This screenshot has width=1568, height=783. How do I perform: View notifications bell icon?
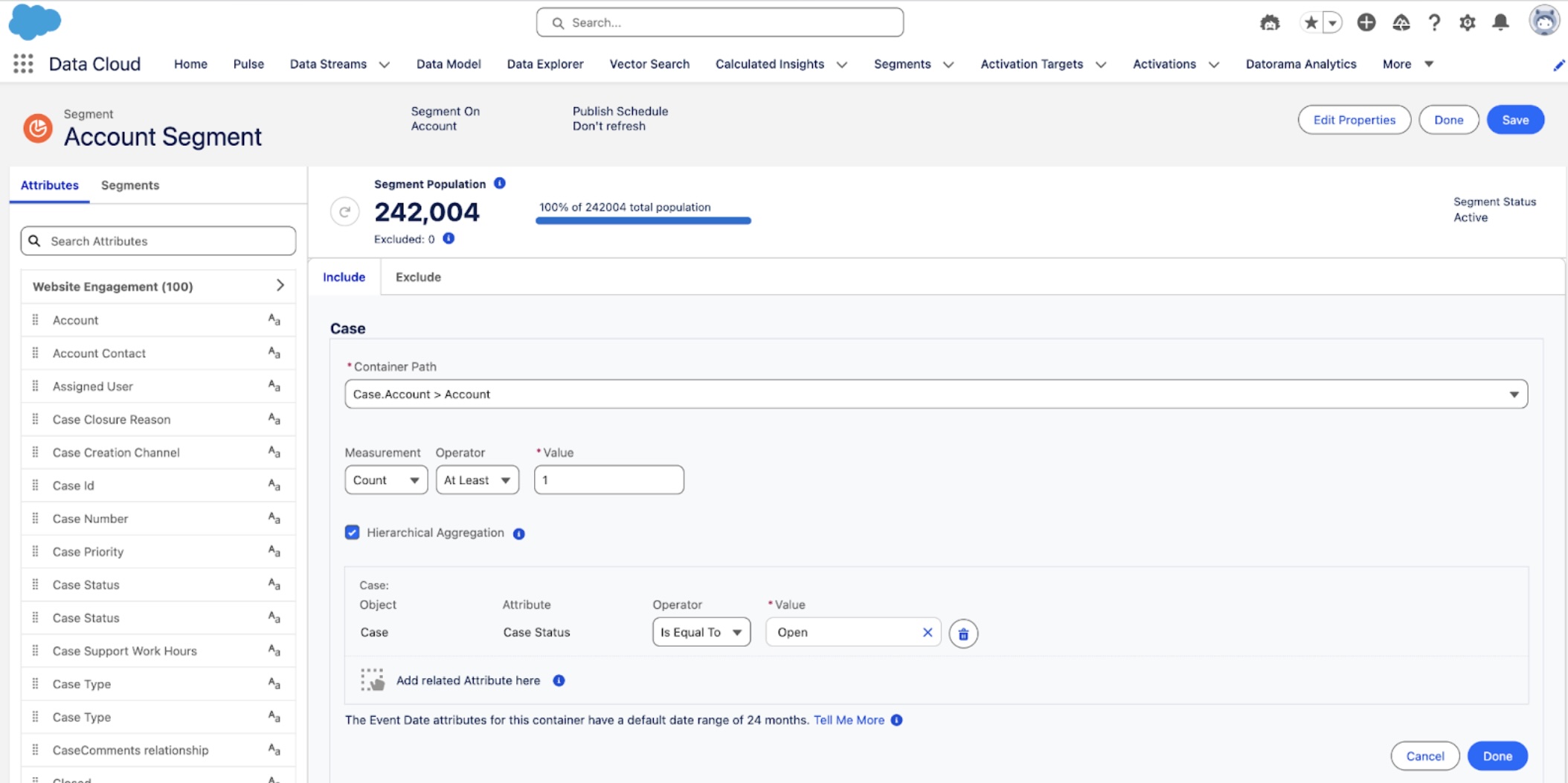tap(1501, 22)
